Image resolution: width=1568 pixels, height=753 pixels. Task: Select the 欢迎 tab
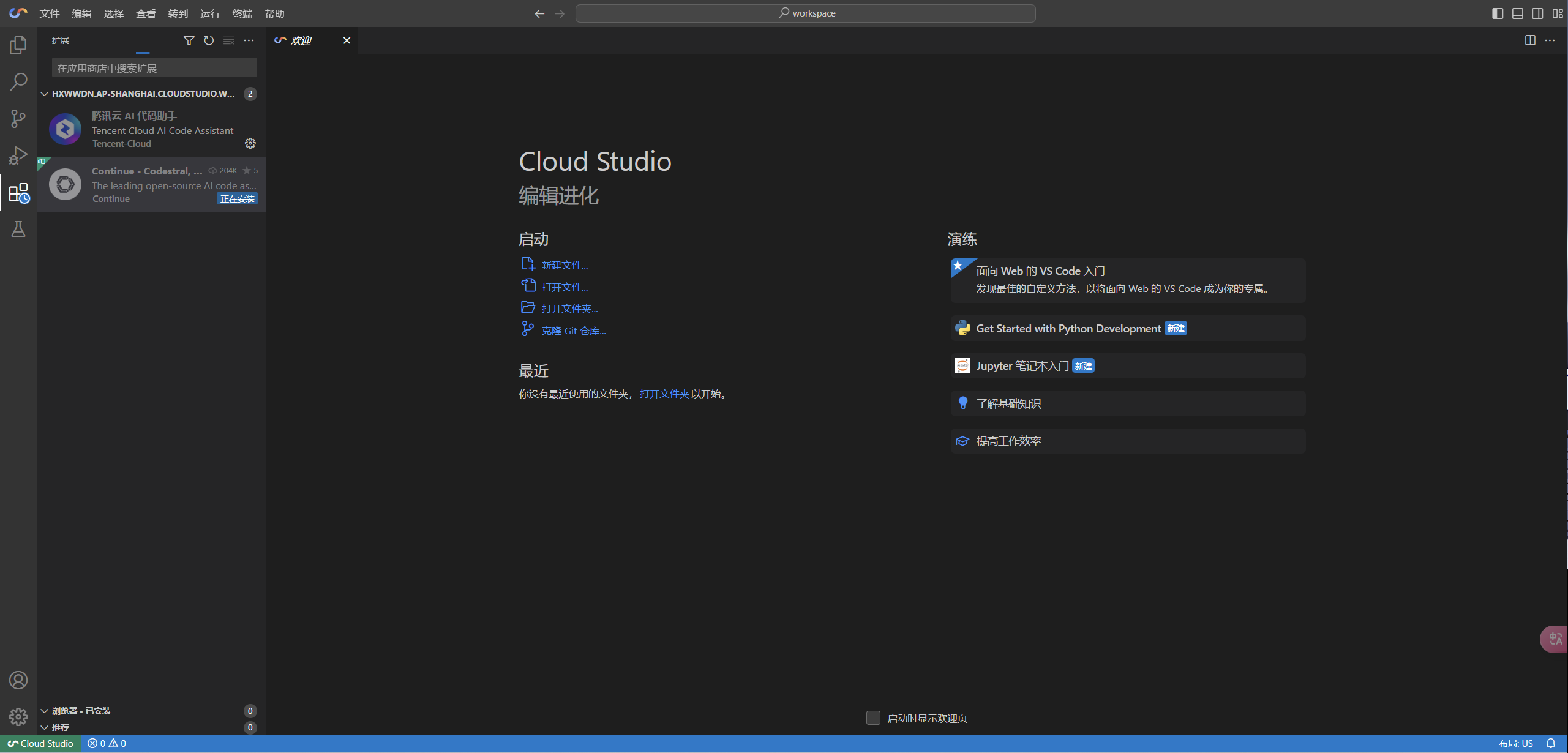(x=301, y=40)
